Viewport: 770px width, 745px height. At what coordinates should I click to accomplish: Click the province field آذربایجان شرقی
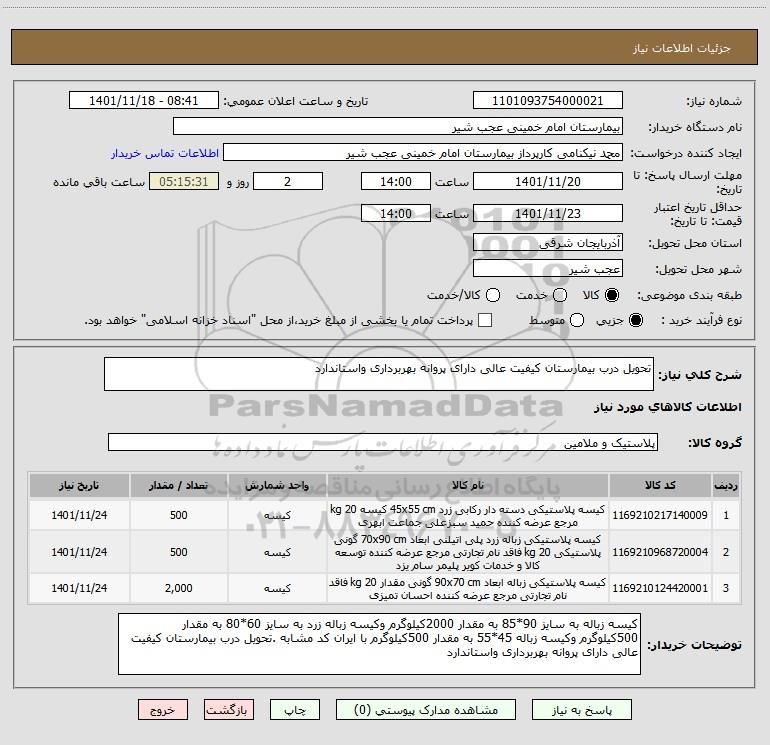pos(548,243)
